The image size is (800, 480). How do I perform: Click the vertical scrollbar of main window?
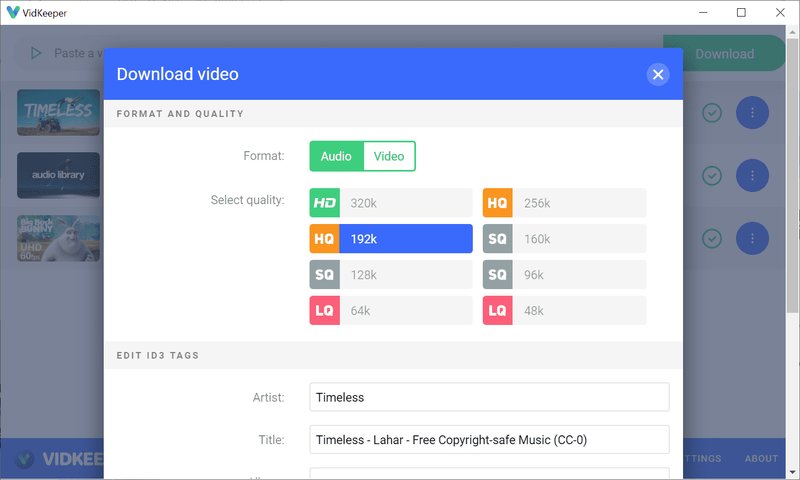[793, 175]
